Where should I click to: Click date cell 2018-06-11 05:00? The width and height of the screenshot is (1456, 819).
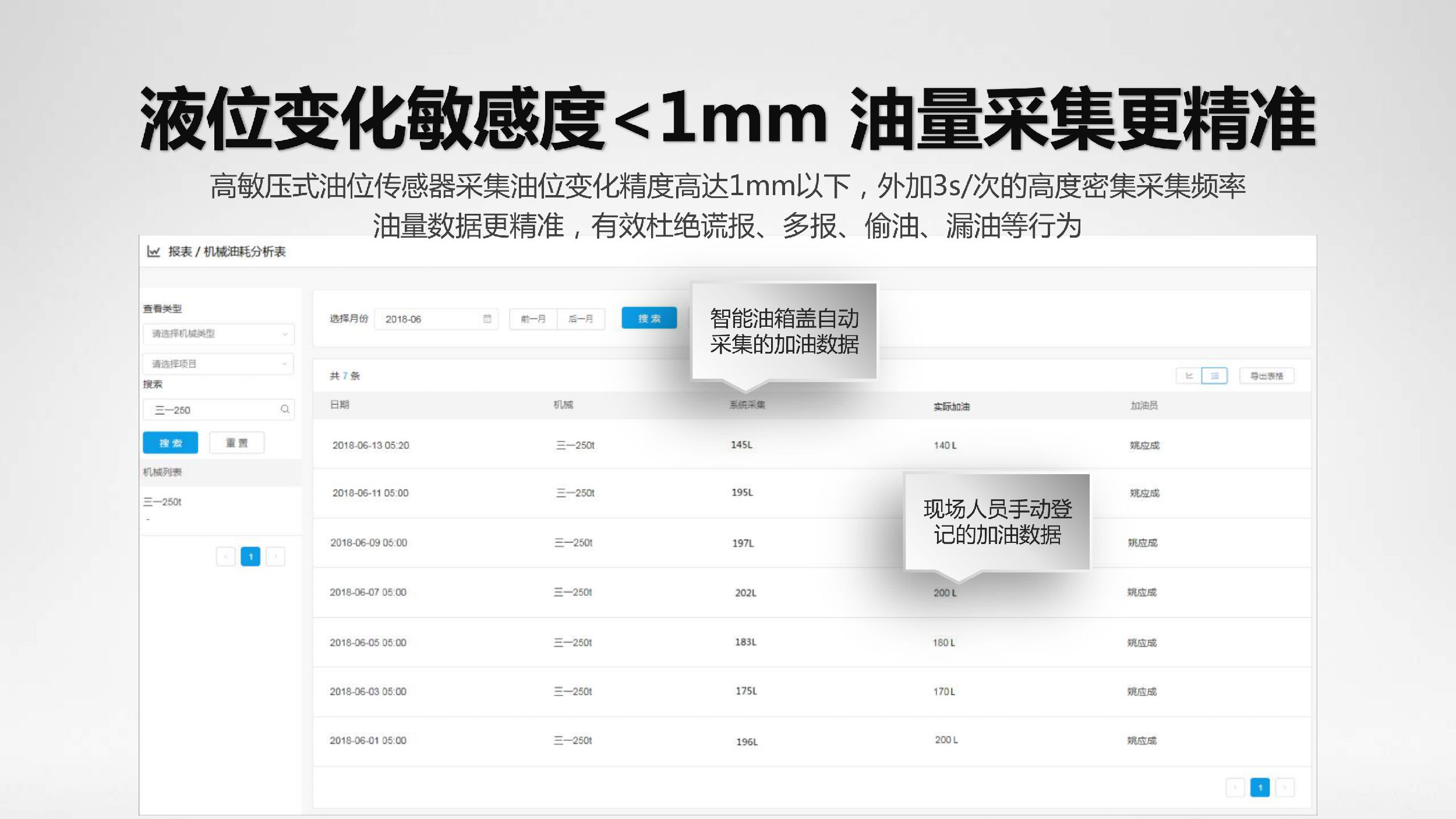pos(370,493)
